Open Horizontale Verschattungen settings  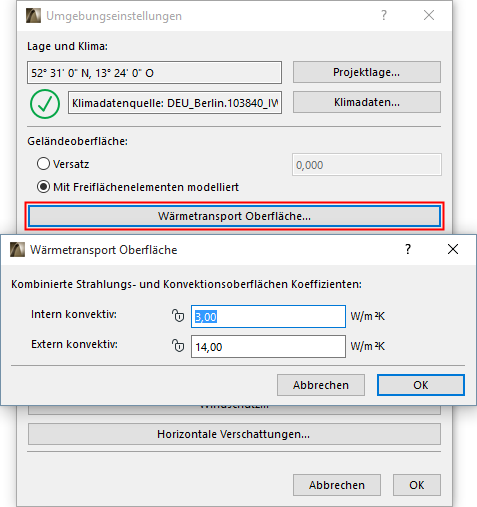(234, 434)
